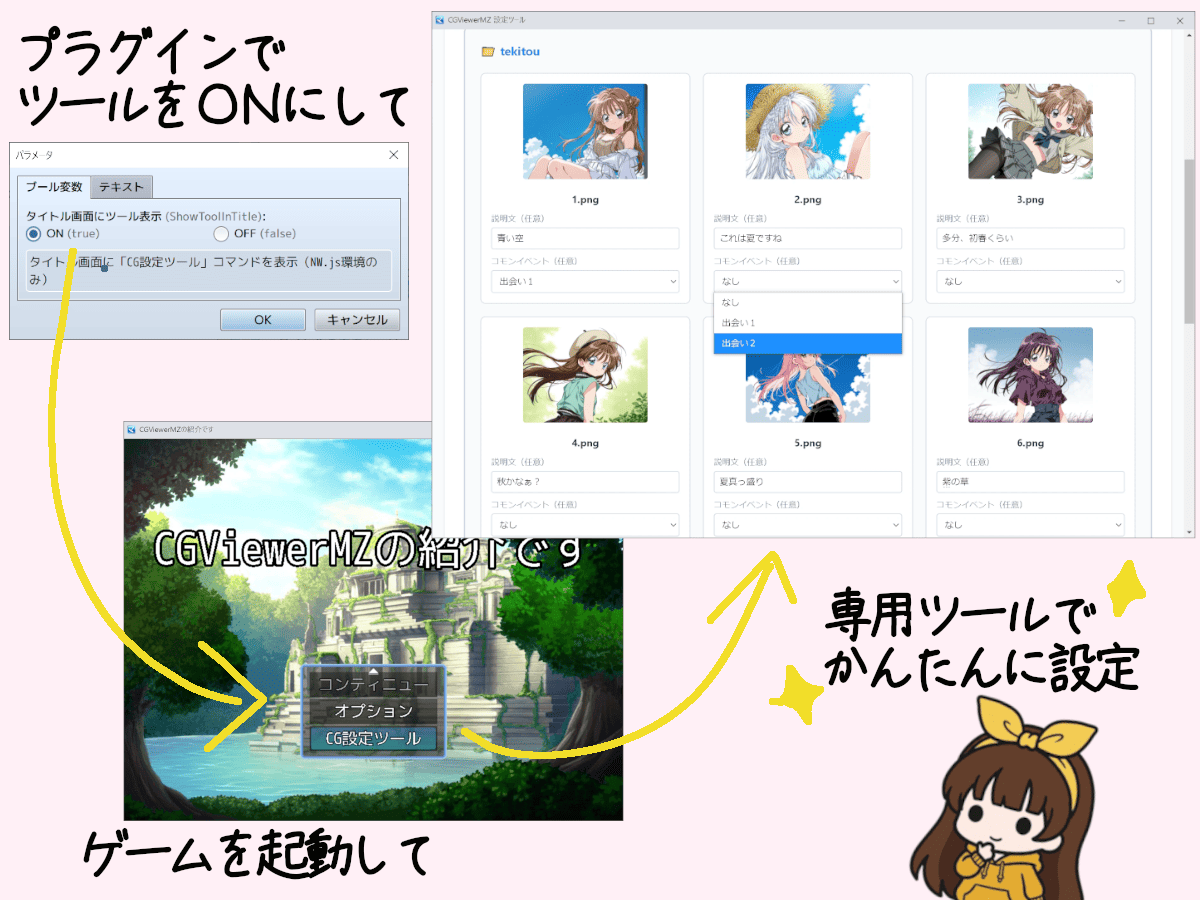Open the 2.png thumbnail image
This screenshot has width=1200, height=900.
[808, 131]
